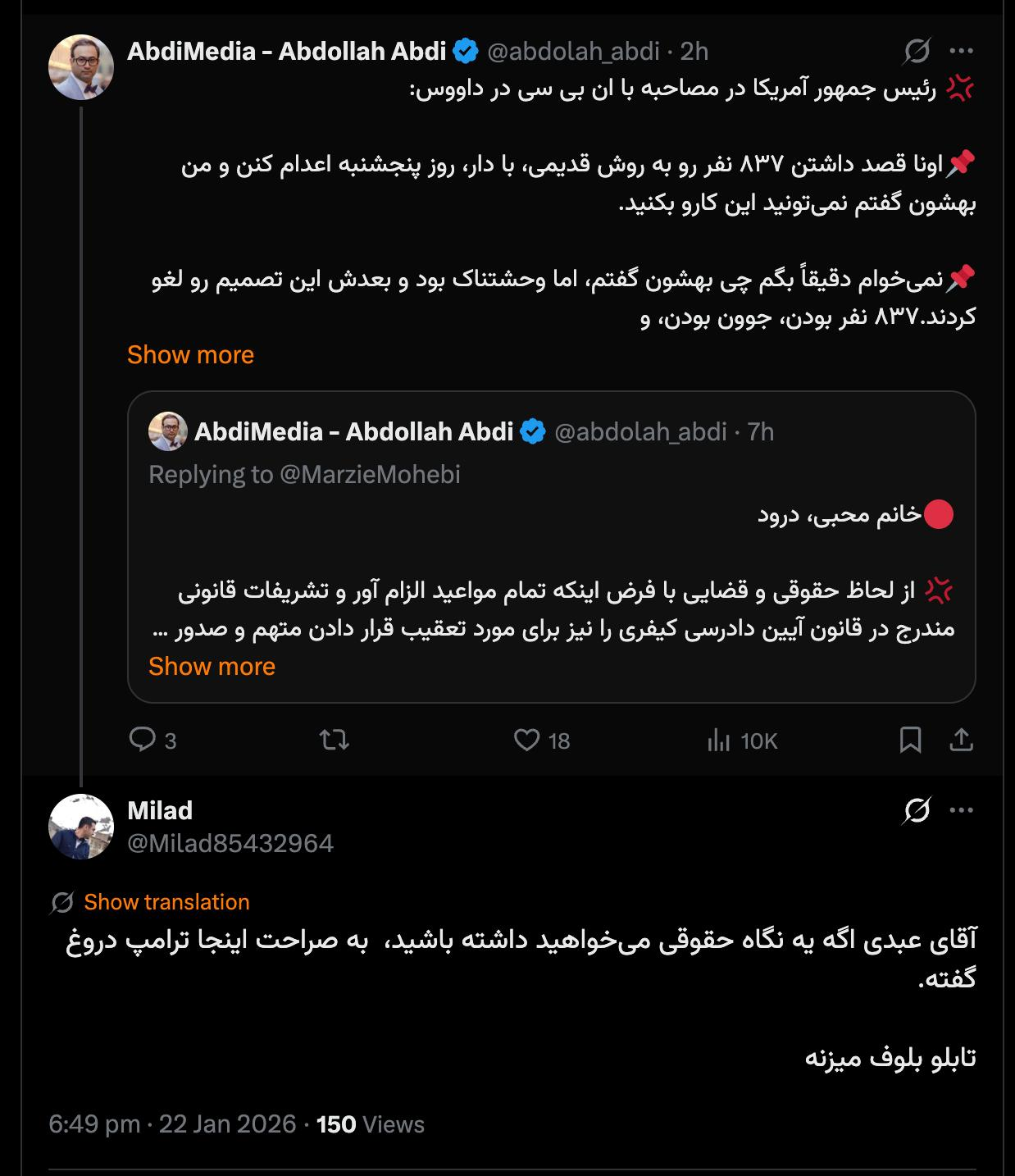Image resolution: width=1015 pixels, height=1176 pixels.
Task: Share Abdi's post via share icon
Action: pyautogui.click(x=961, y=741)
